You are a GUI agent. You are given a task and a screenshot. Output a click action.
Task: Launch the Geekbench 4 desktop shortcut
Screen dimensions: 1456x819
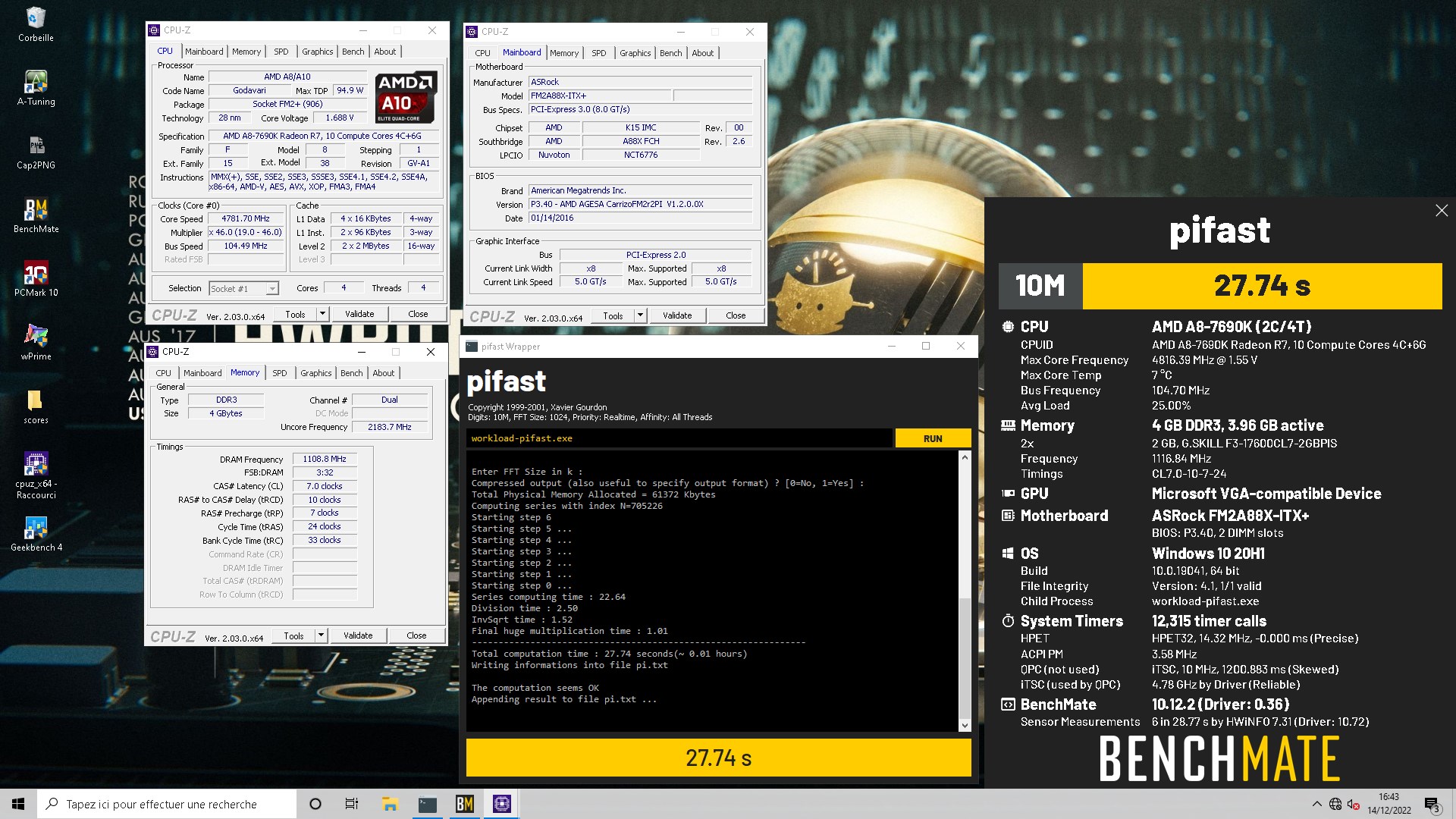[x=36, y=534]
